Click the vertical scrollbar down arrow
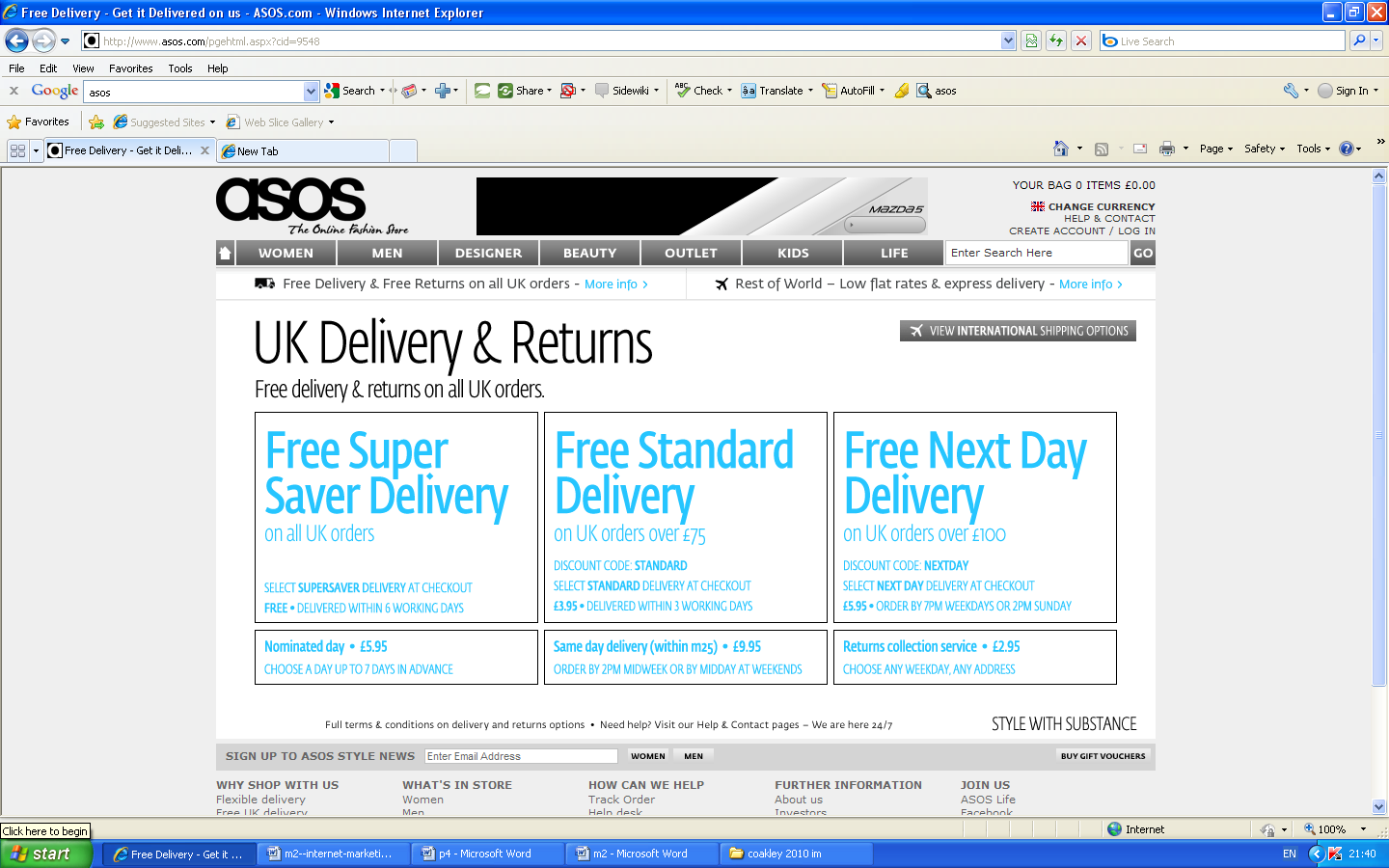This screenshot has width=1389, height=868. [x=1378, y=807]
